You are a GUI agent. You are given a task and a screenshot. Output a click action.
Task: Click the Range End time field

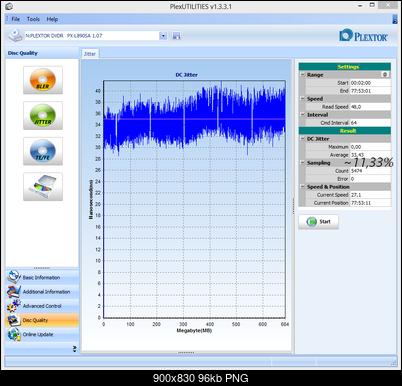pos(370,91)
